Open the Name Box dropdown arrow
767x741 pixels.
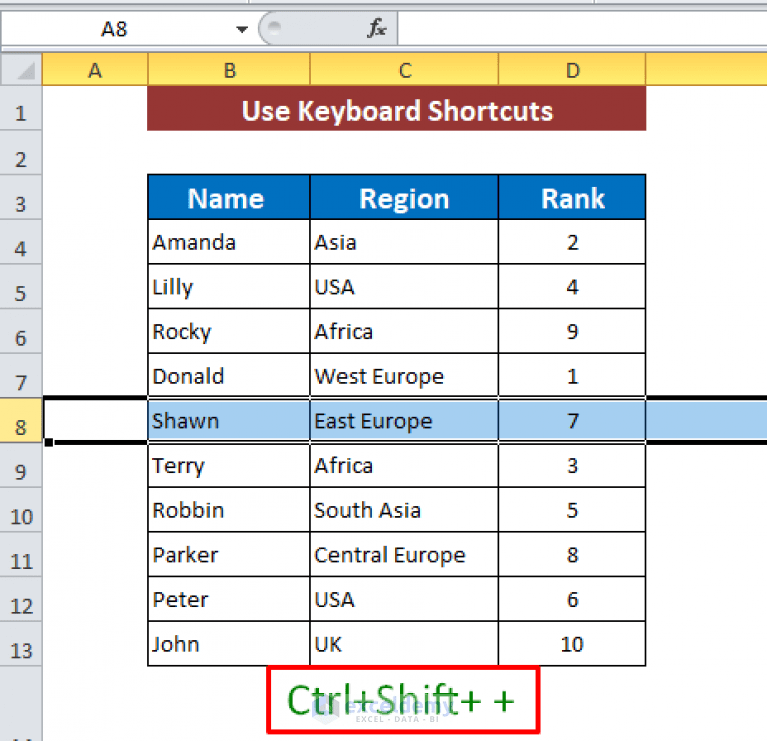click(x=241, y=29)
